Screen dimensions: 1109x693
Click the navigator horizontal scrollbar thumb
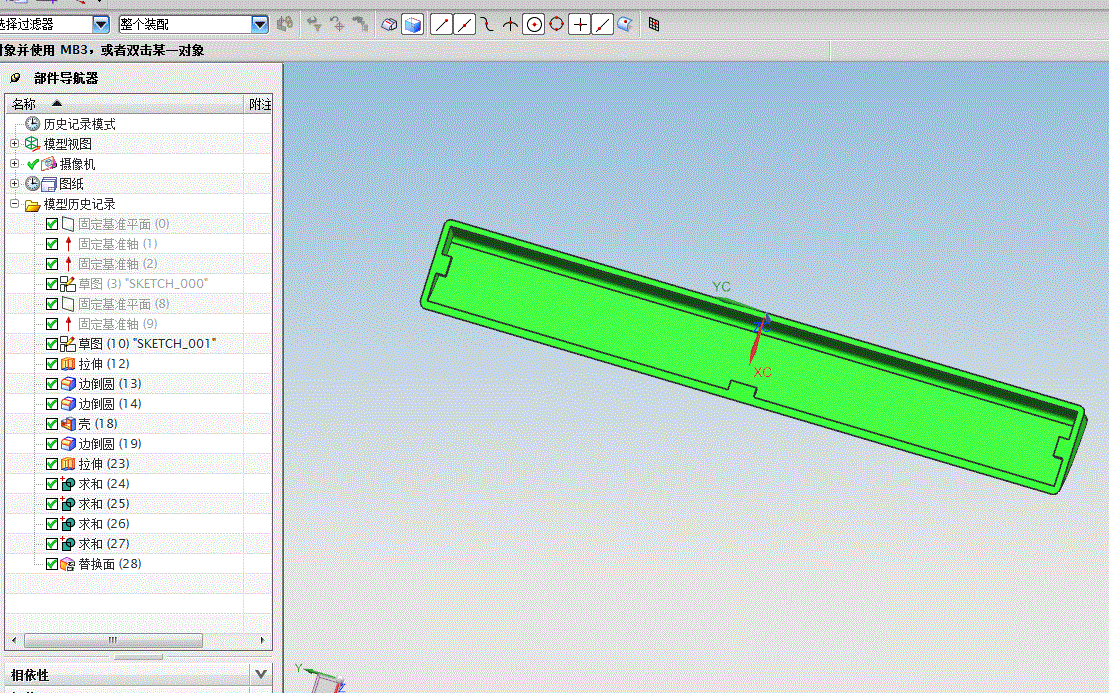tap(113, 641)
